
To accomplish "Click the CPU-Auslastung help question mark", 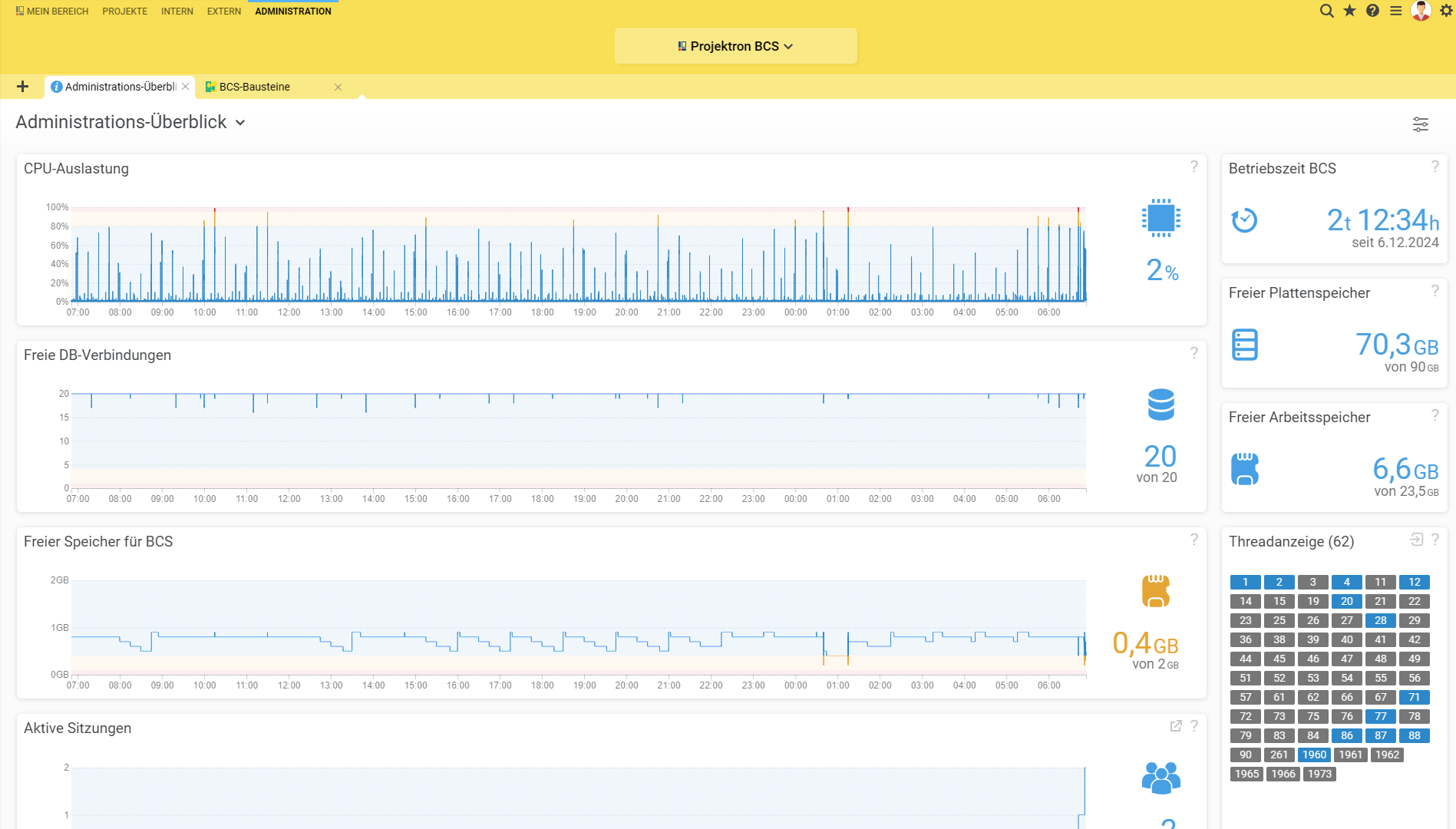I will [1194, 166].
